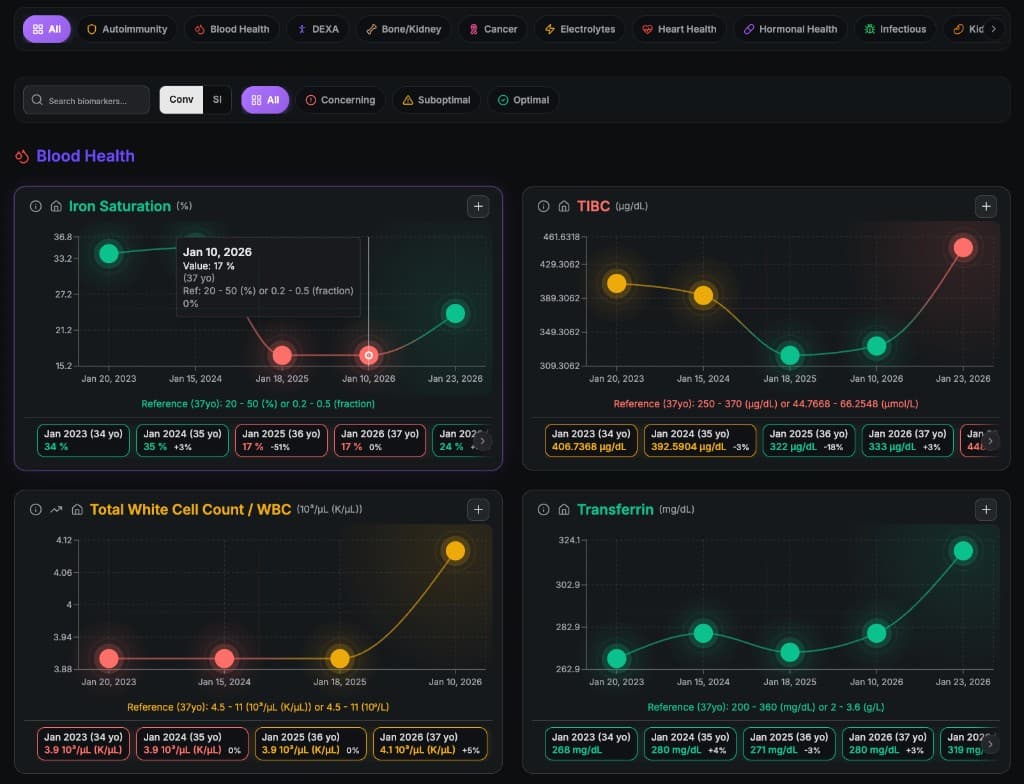Select Conv units toggle

181,100
